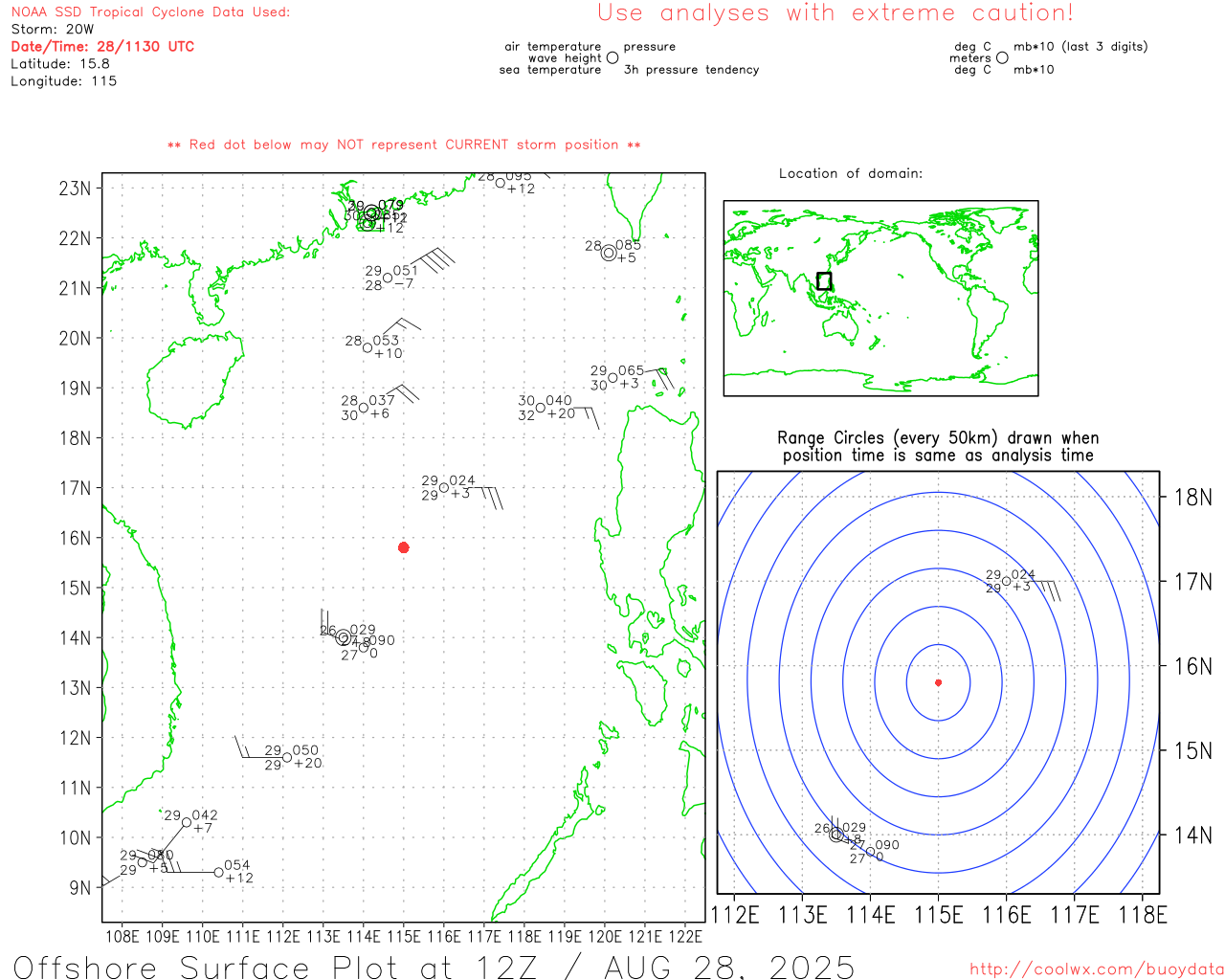Image resolution: width=1225 pixels, height=980 pixels.
Task: Click the red dot disclaimer note
Action: pos(404,145)
